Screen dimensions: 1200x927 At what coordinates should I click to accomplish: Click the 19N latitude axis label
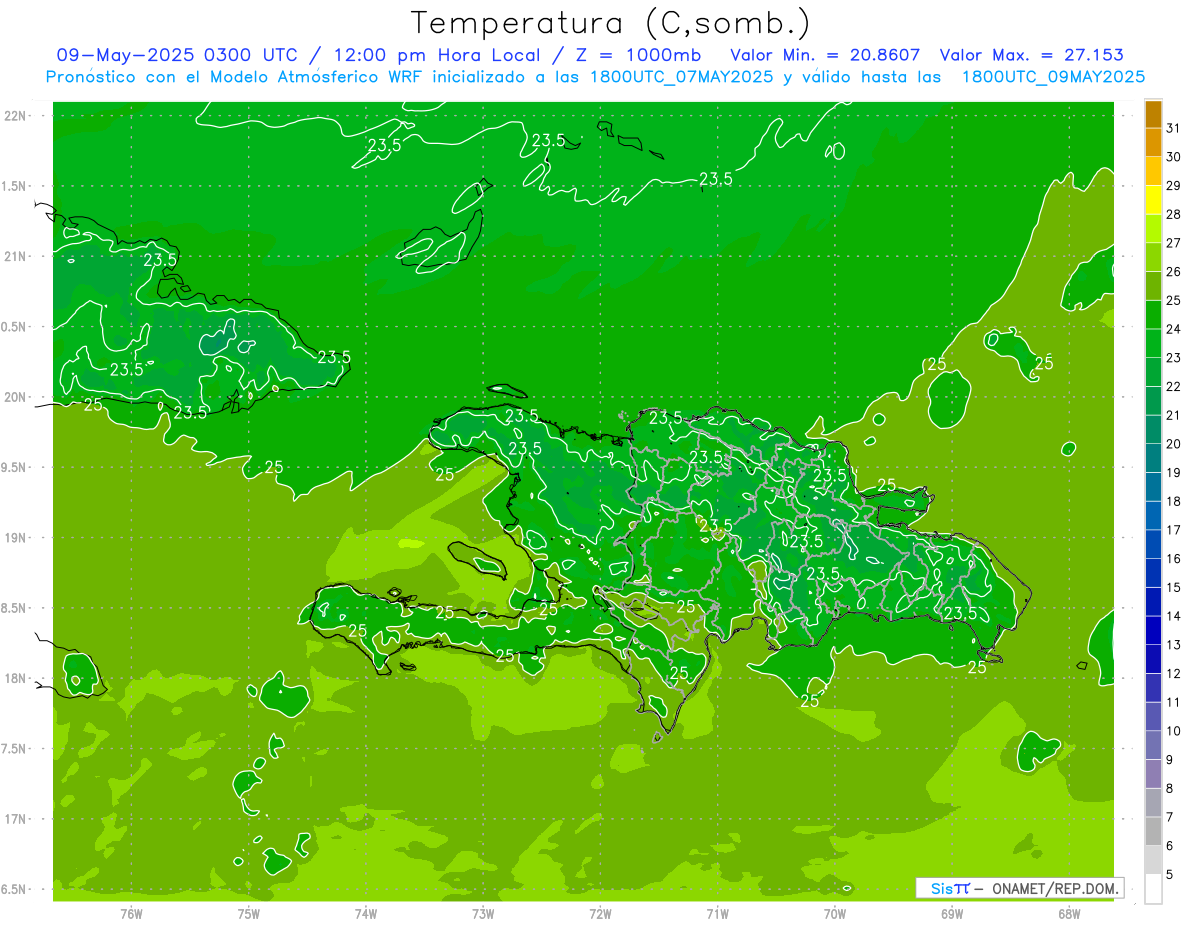16,538
